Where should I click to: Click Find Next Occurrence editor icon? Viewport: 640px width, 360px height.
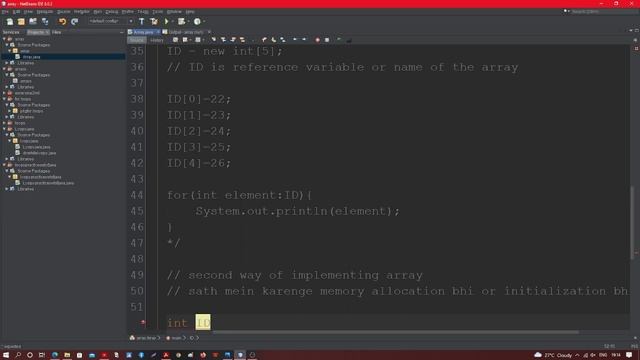pos(233,40)
